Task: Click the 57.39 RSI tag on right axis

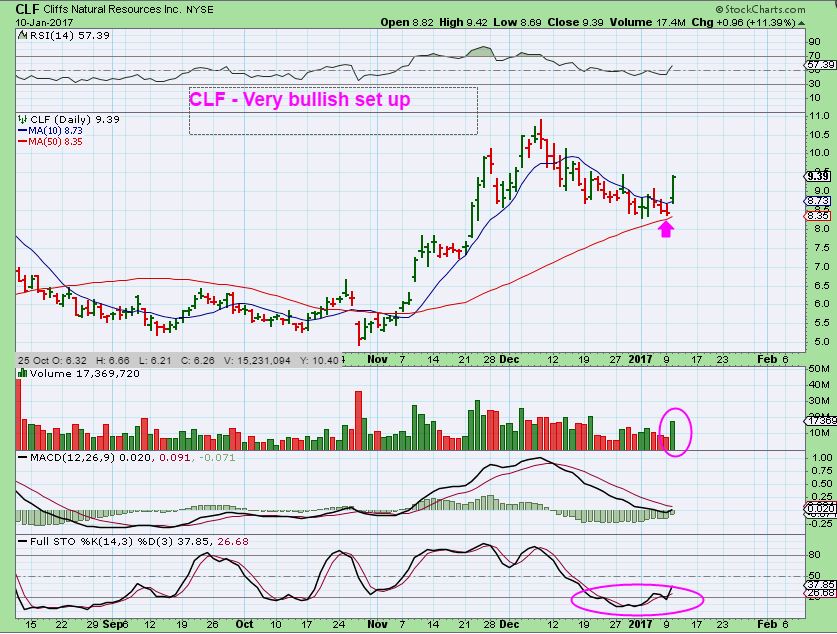Action: 820,65
